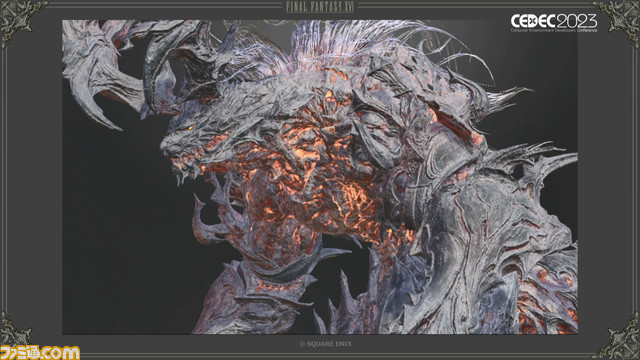The height and width of the screenshot is (360, 640).
Task: Click the creature render image
Action: 320,177
